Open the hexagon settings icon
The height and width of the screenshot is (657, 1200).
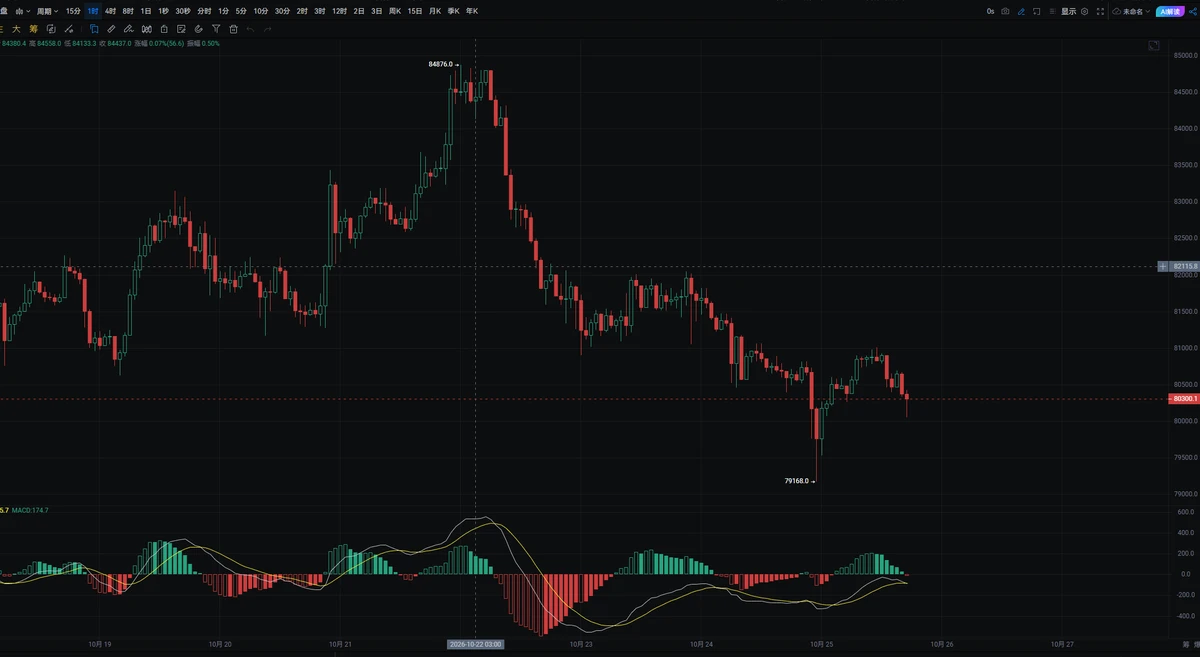tap(1084, 11)
